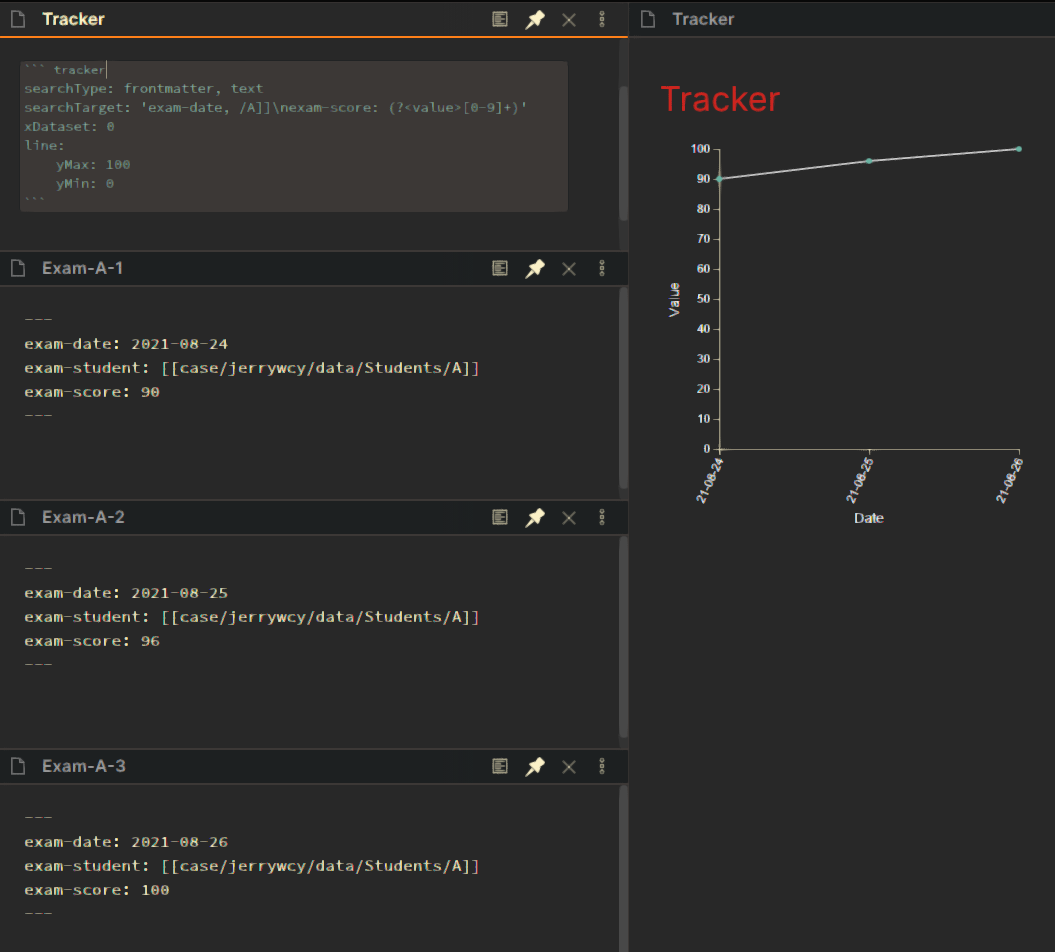
Task: Click the scrollbar of Exam-A-1 pane
Action: point(623,388)
